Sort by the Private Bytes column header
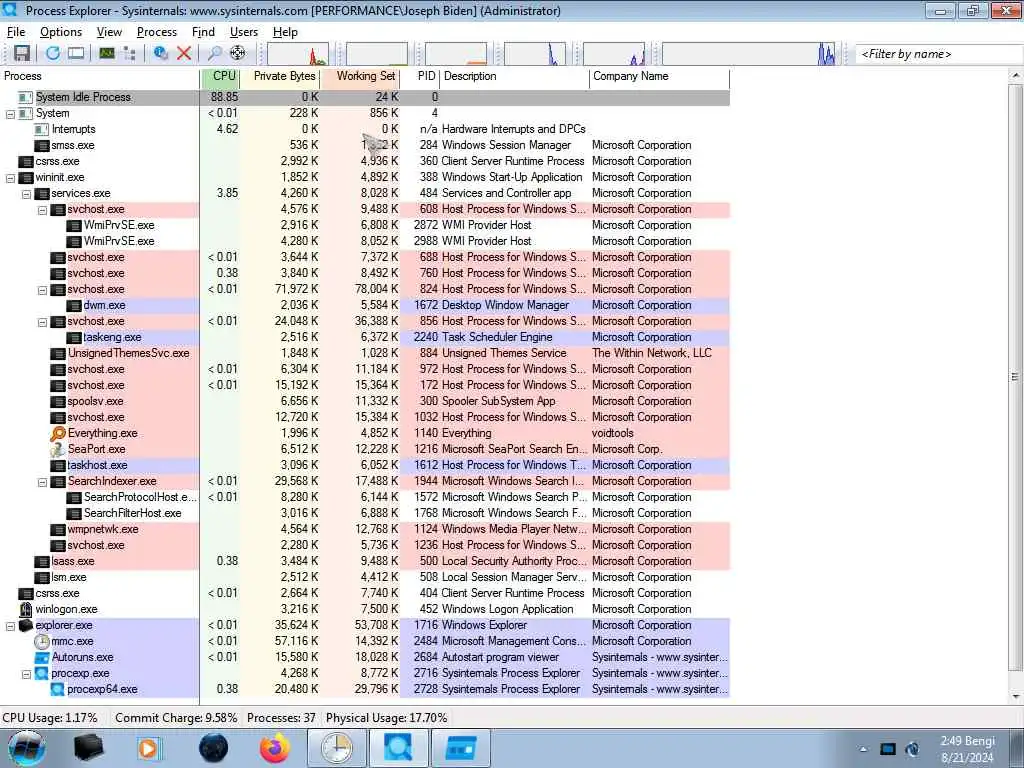1024x768 pixels. coord(280,76)
